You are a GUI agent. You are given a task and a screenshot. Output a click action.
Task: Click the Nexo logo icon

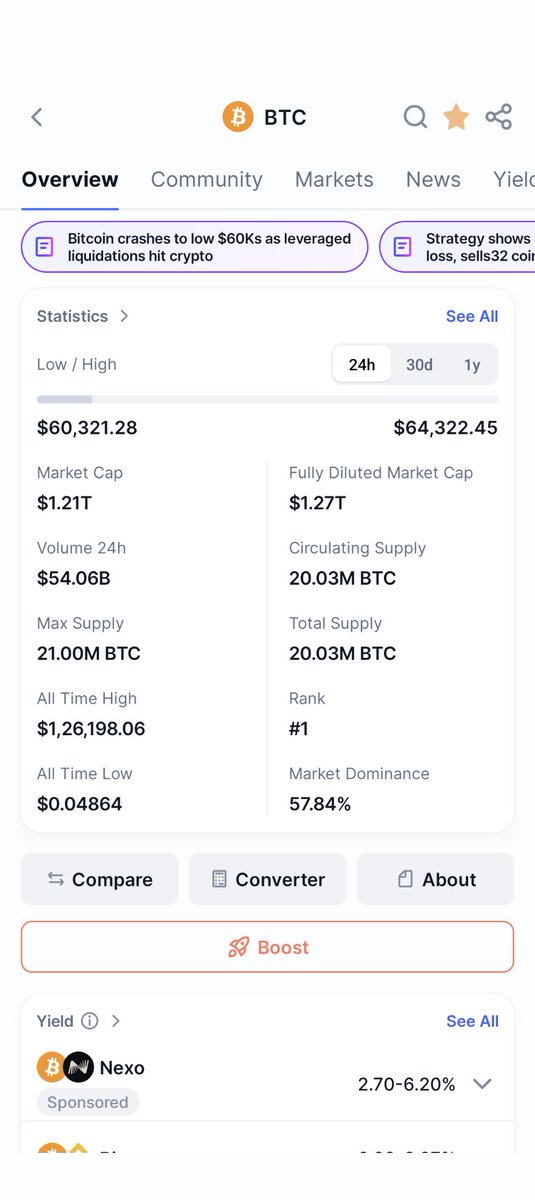[x=79, y=1068]
